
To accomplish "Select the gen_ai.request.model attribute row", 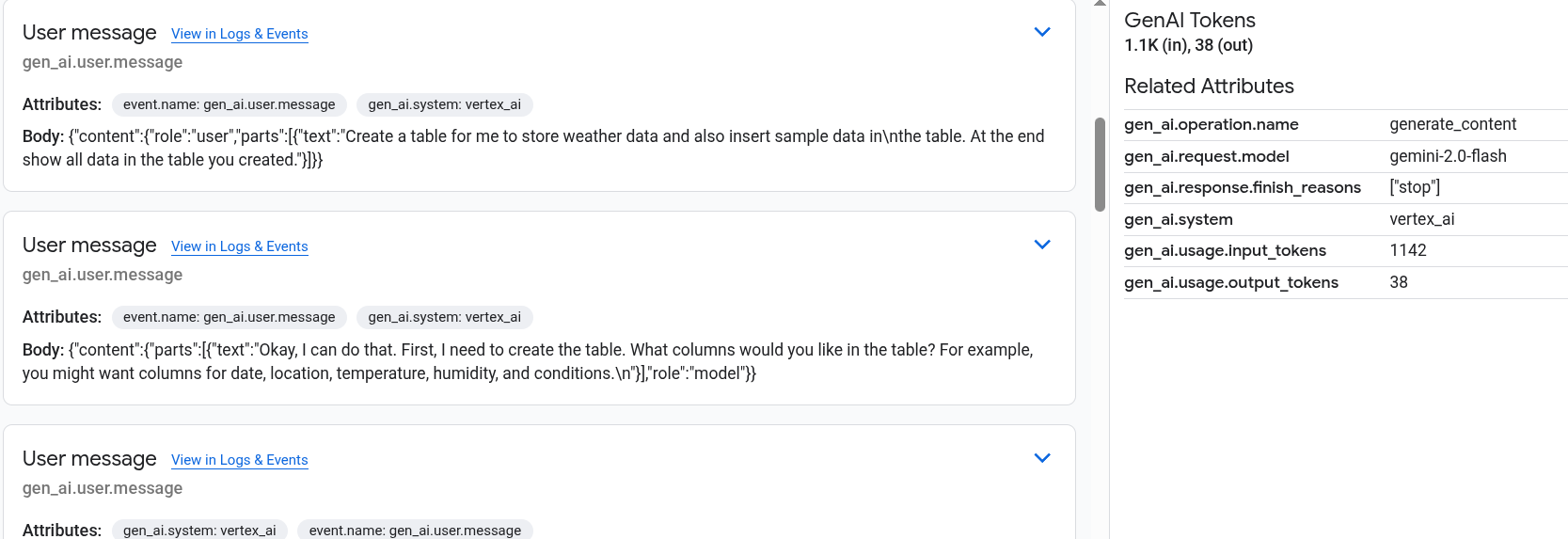I will point(1345,156).
